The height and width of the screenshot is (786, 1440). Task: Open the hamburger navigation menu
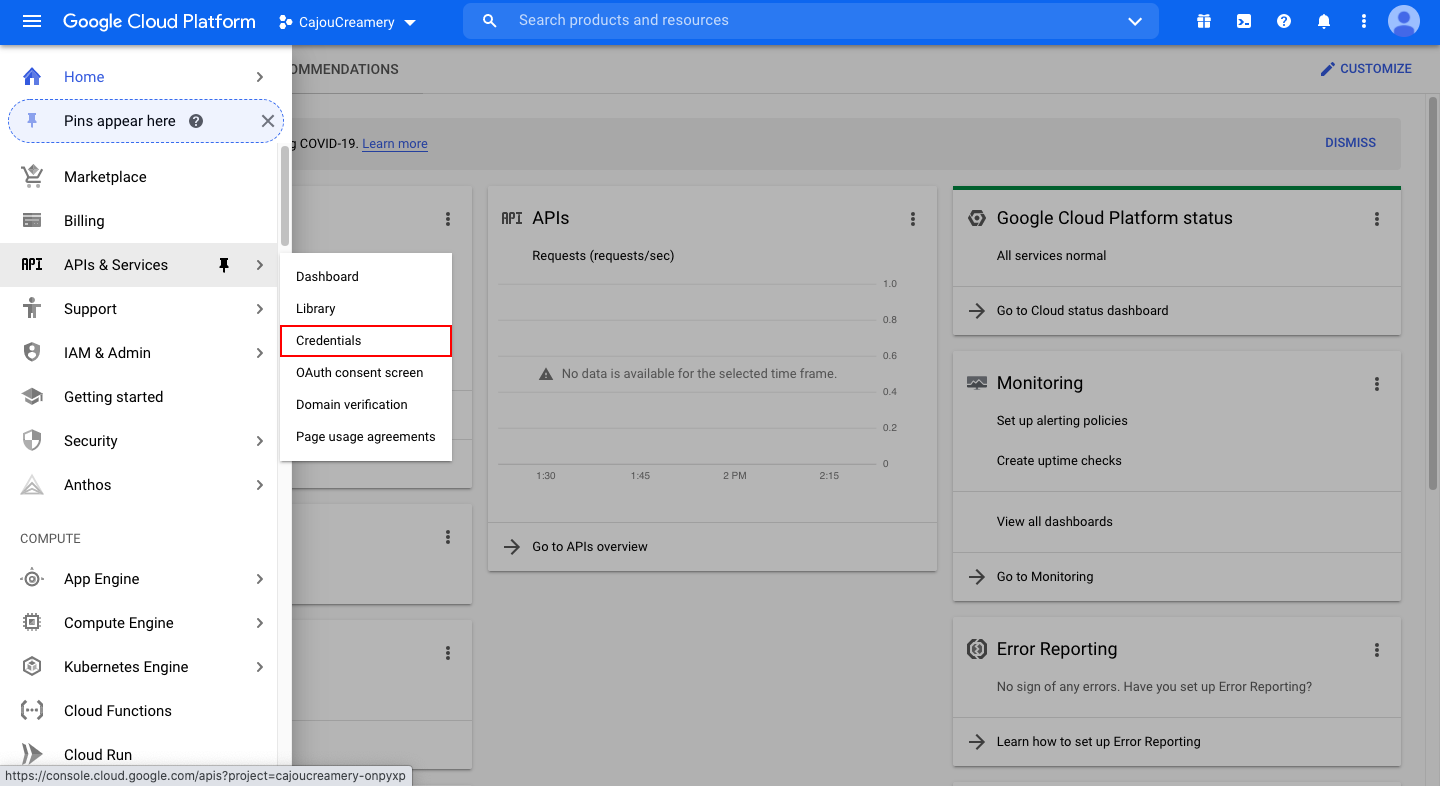(32, 21)
